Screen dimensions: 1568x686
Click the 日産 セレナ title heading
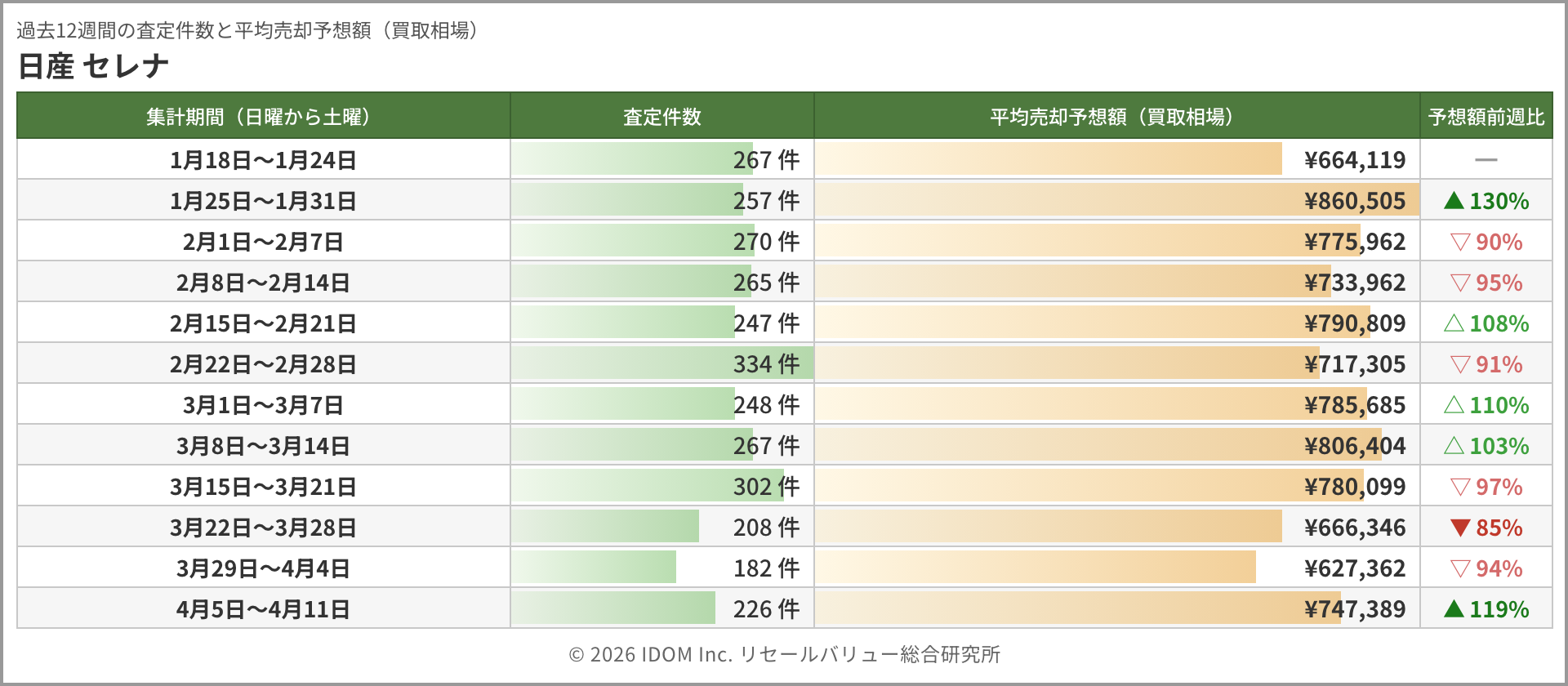[93, 66]
